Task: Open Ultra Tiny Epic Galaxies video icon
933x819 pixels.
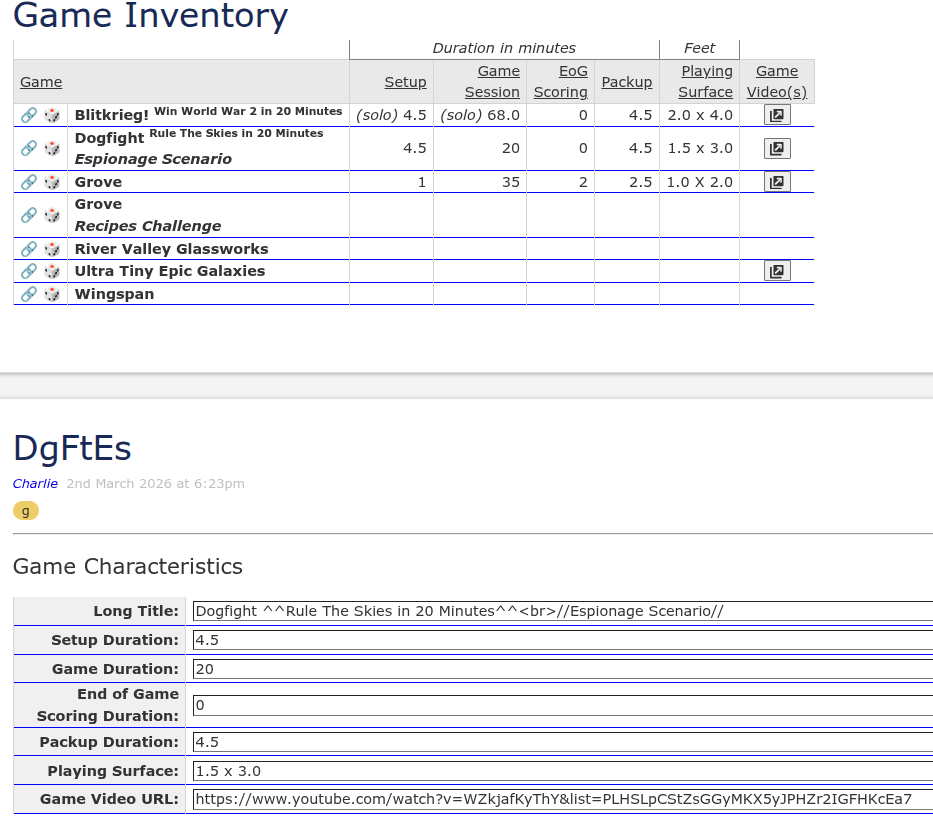Action: click(777, 271)
